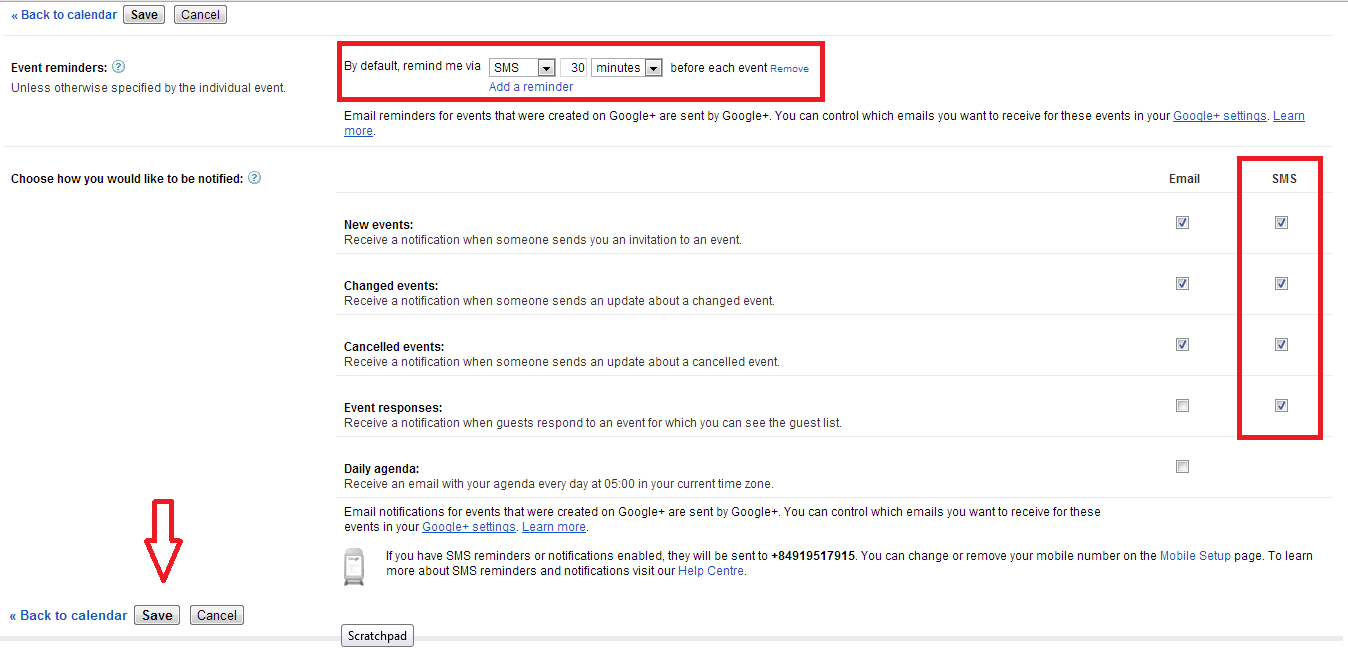
Task: Click the SMS column header
Action: point(1284,179)
